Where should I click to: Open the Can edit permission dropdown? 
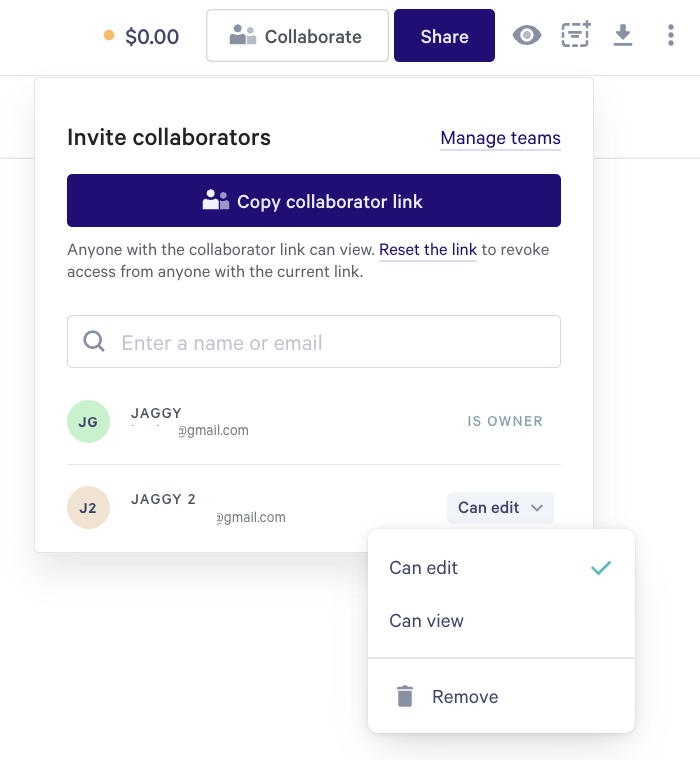500,507
